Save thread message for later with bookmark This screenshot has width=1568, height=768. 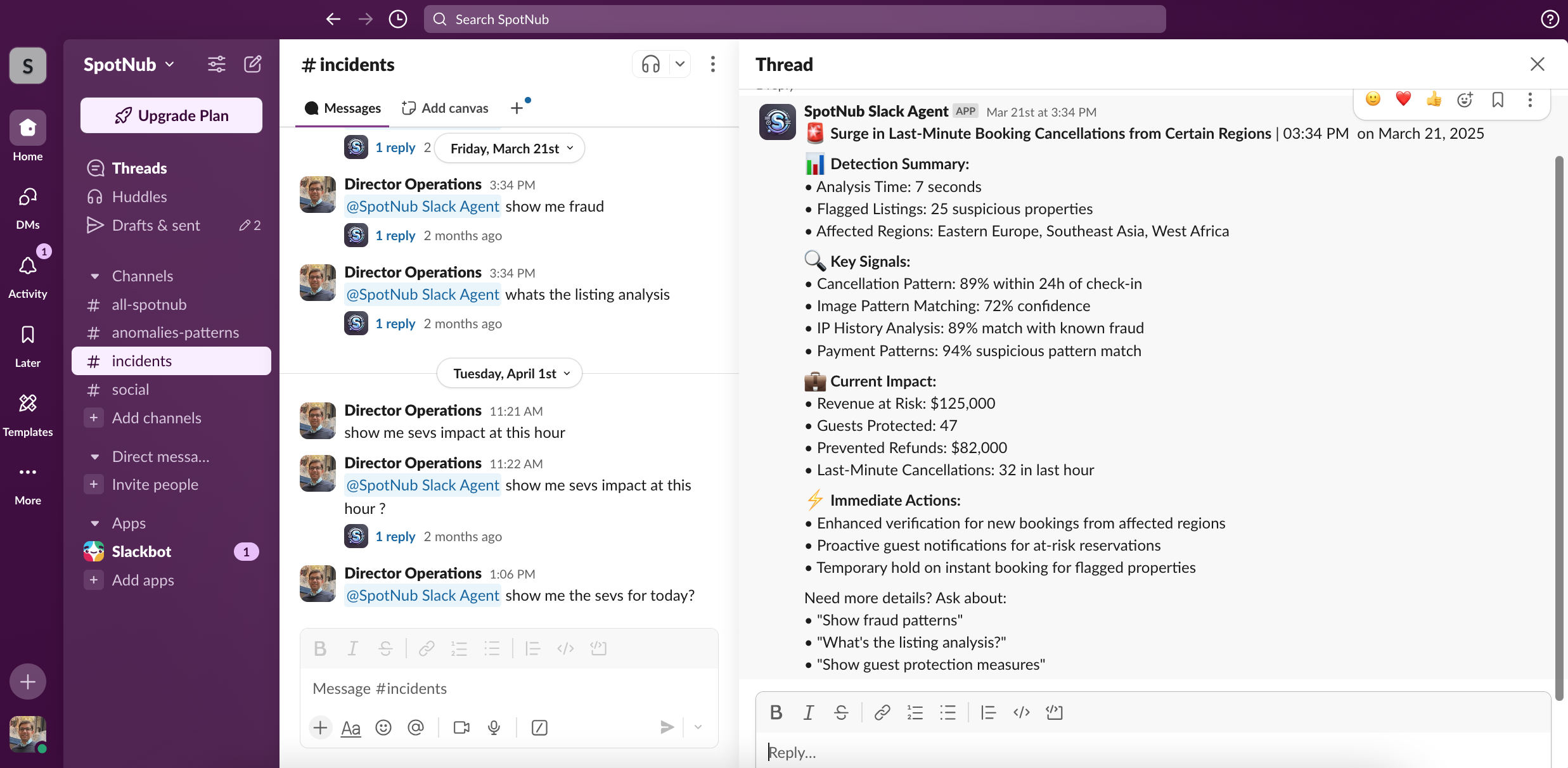[x=1498, y=99]
